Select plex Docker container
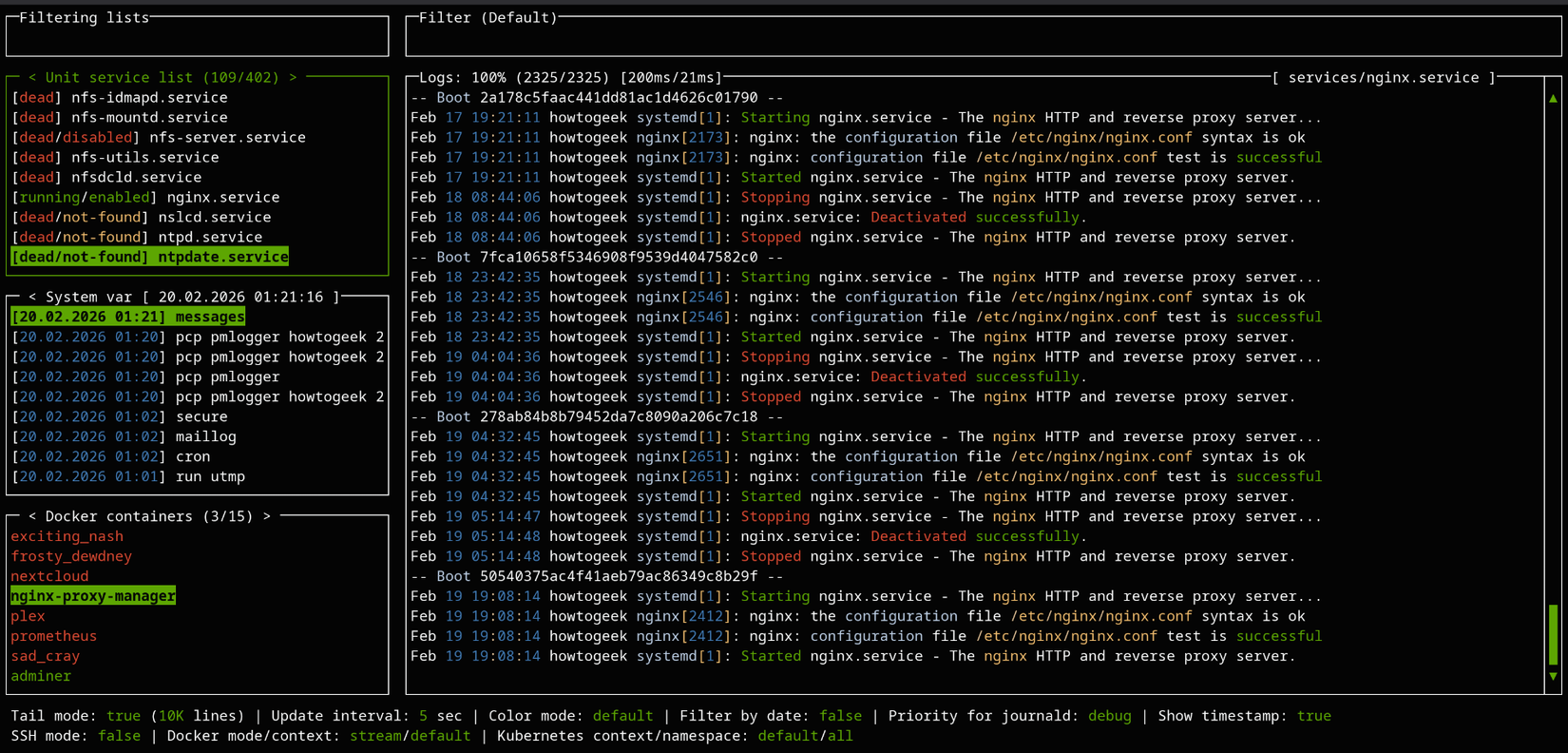The image size is (1568, 753). [29, 617]
